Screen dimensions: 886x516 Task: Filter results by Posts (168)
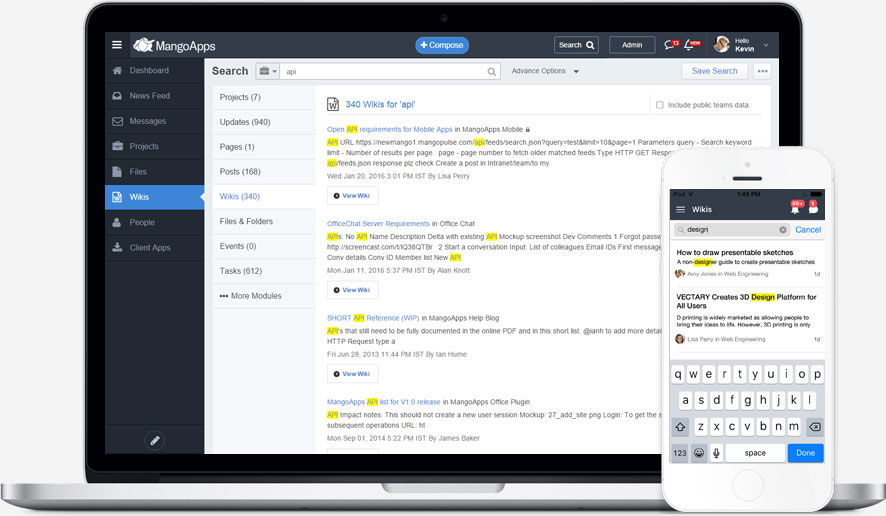click(x=263, y=172)
